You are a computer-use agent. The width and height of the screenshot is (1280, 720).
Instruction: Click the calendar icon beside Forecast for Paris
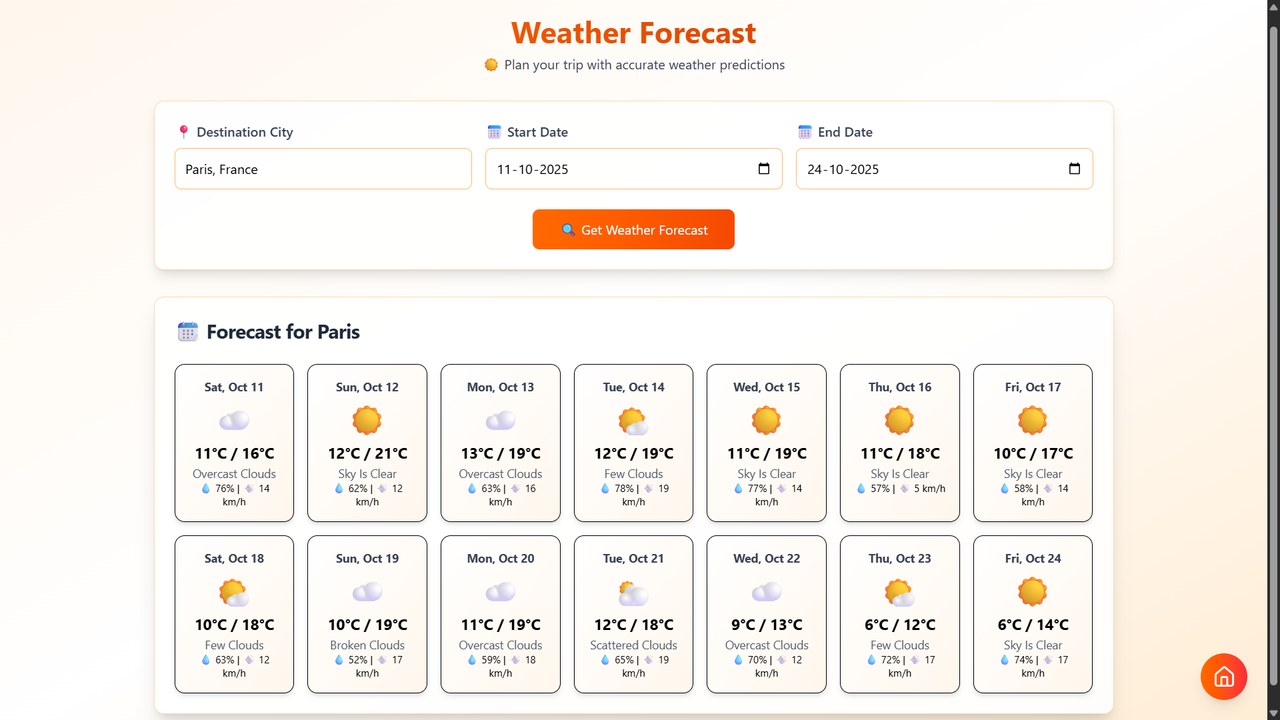click(187, 332)
